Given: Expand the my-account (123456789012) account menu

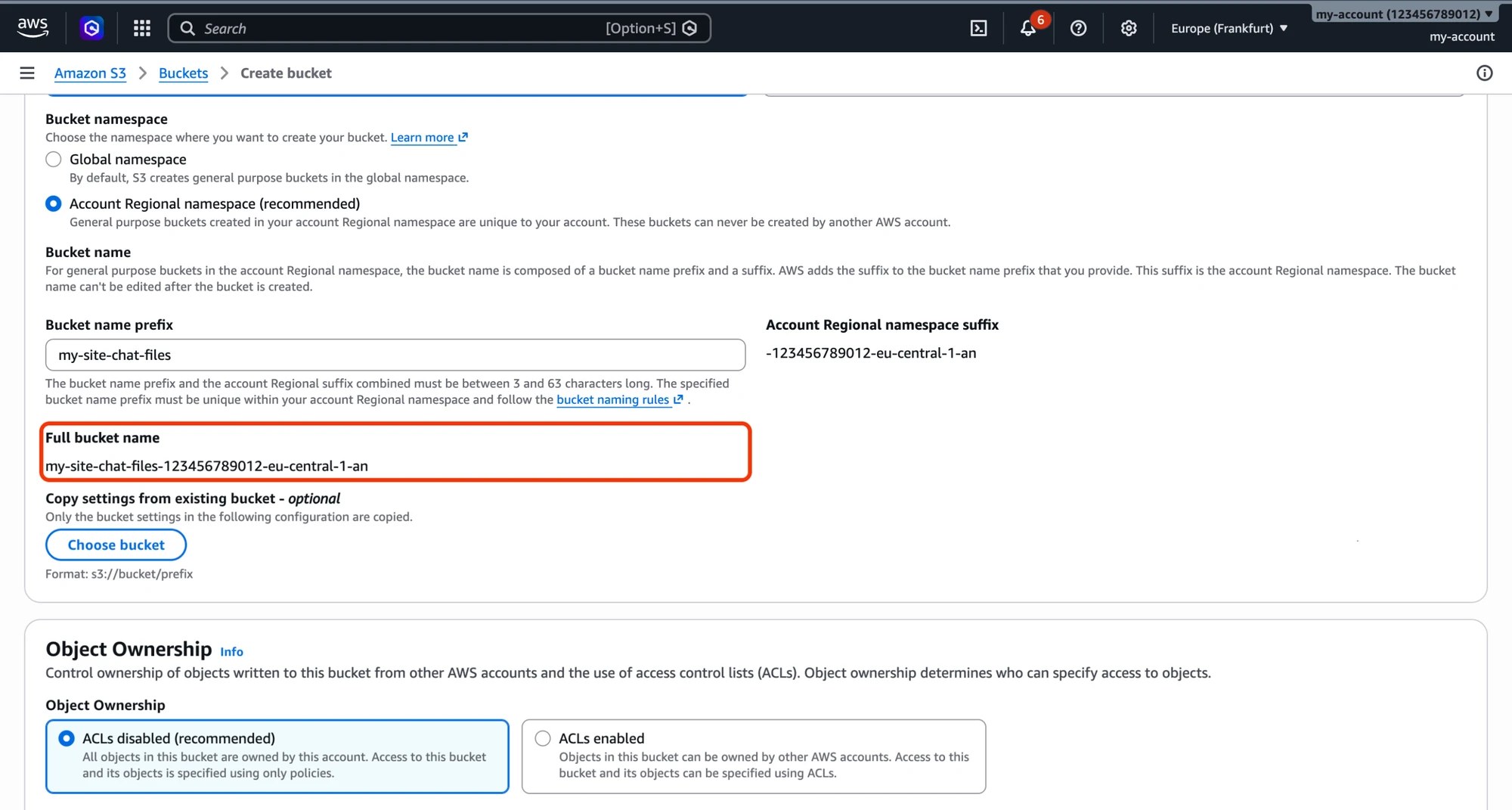Looking at the screenshot, I should pos(1404,14).
